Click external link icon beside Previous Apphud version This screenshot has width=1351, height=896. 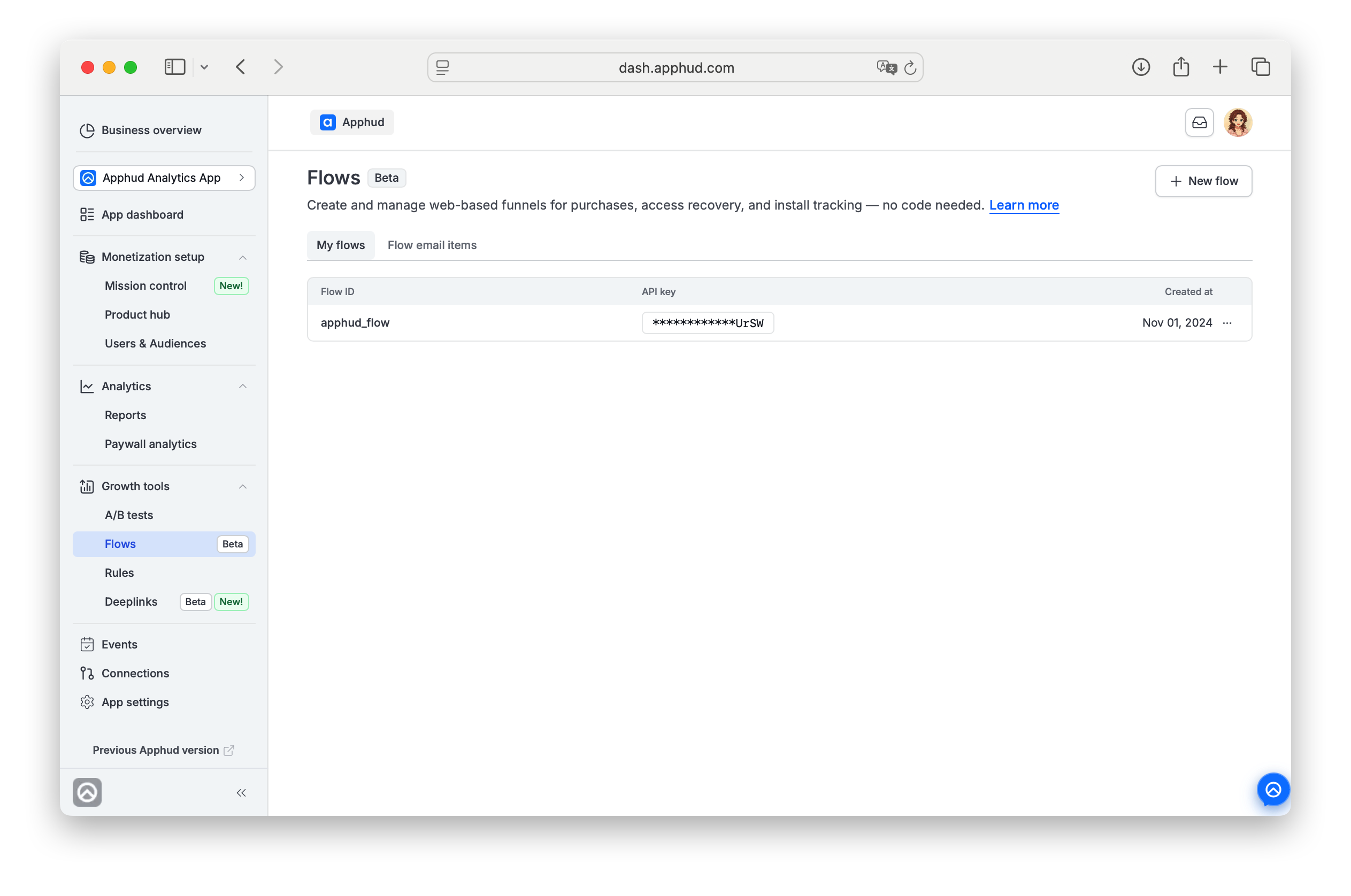(229, 751)
